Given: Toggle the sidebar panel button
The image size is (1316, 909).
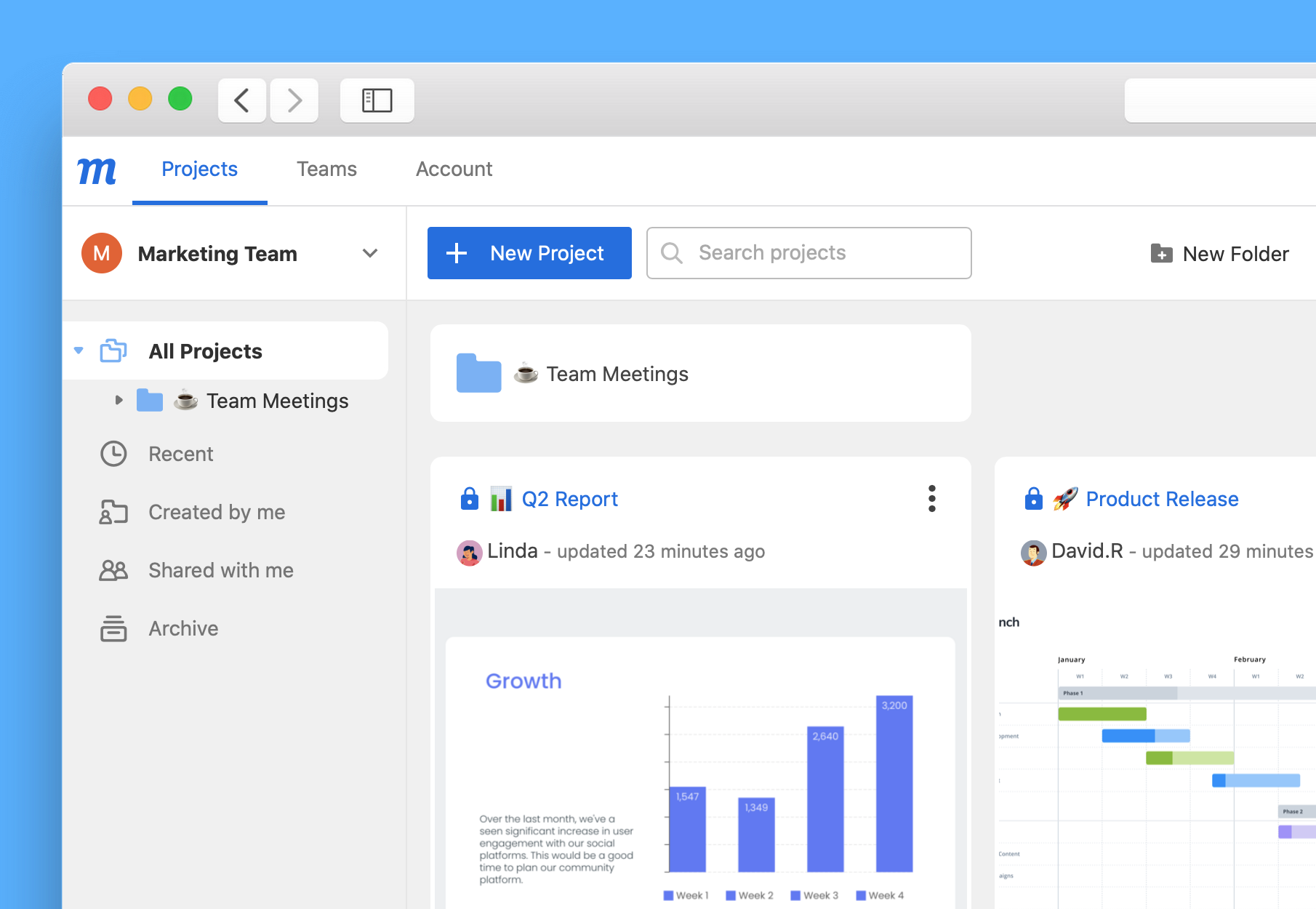Looking at the screenshot, I should click(377, 100).
